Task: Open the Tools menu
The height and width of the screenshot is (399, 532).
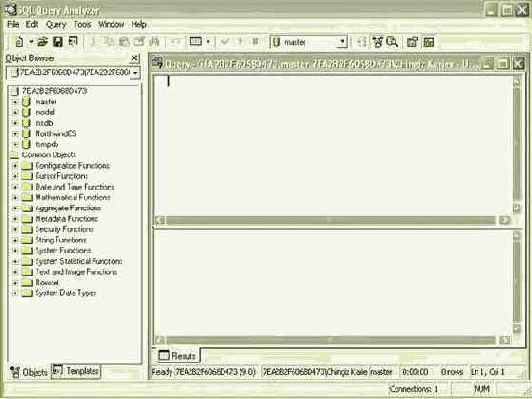Action: click(x=82, y=24)
